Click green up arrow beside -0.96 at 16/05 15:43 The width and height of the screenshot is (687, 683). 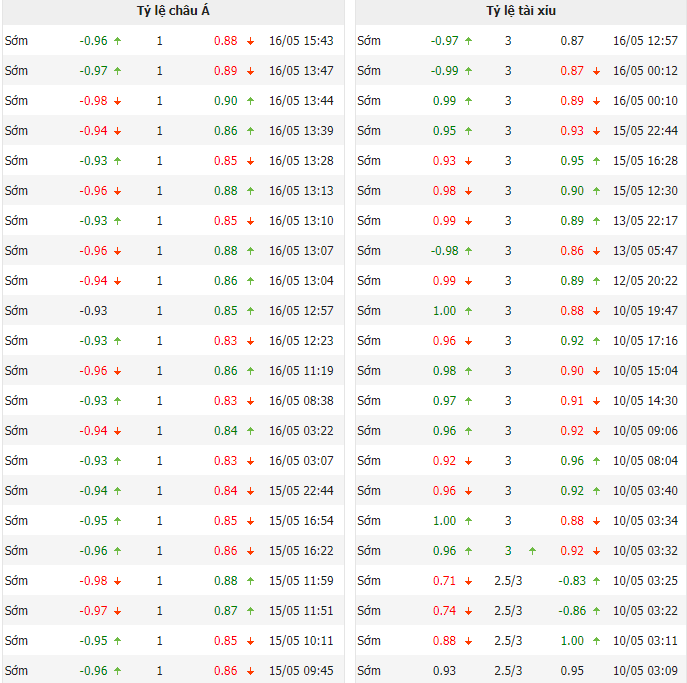(x=118, y=41)
